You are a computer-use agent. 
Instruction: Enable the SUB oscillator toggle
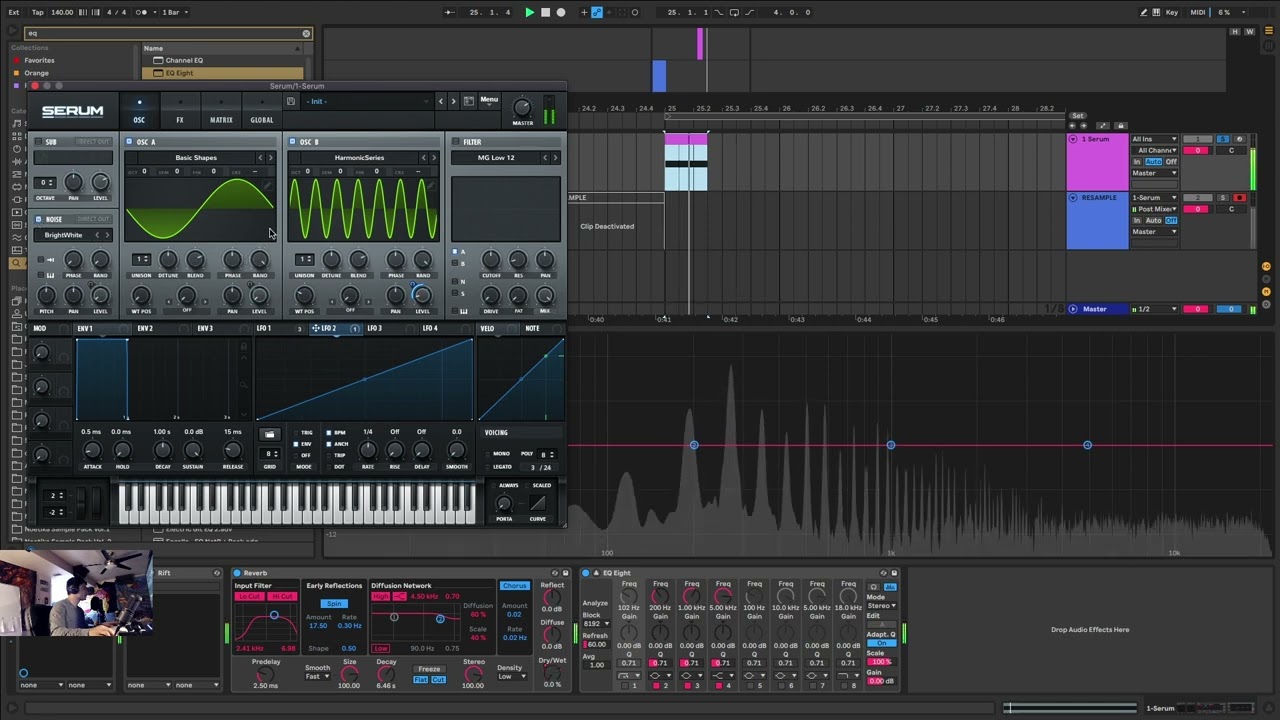coord(38,142)
